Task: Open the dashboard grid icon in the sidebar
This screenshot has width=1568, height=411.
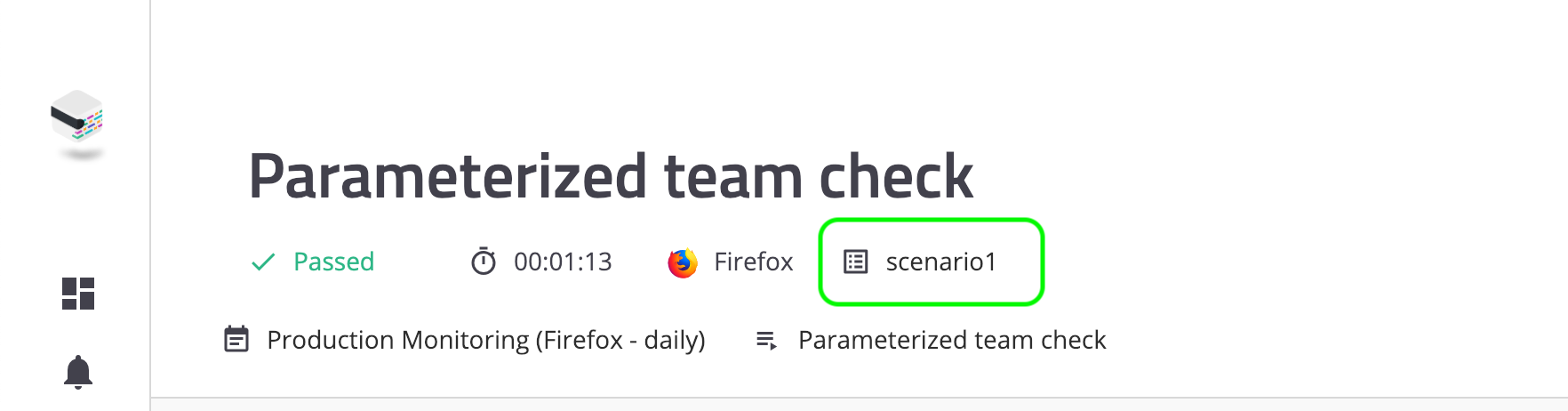Action: tap(78, 294)
